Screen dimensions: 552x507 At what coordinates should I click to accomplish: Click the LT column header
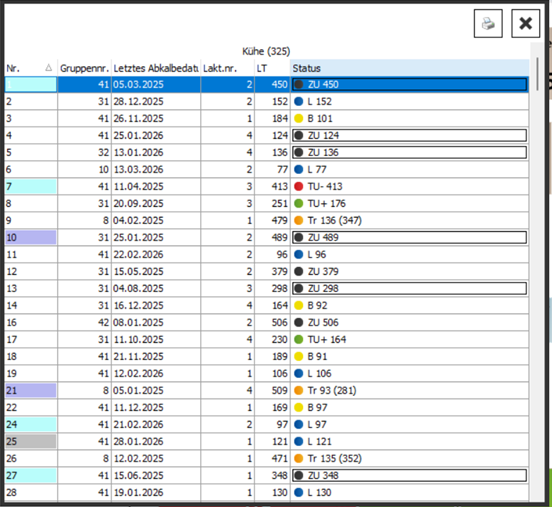272,68
